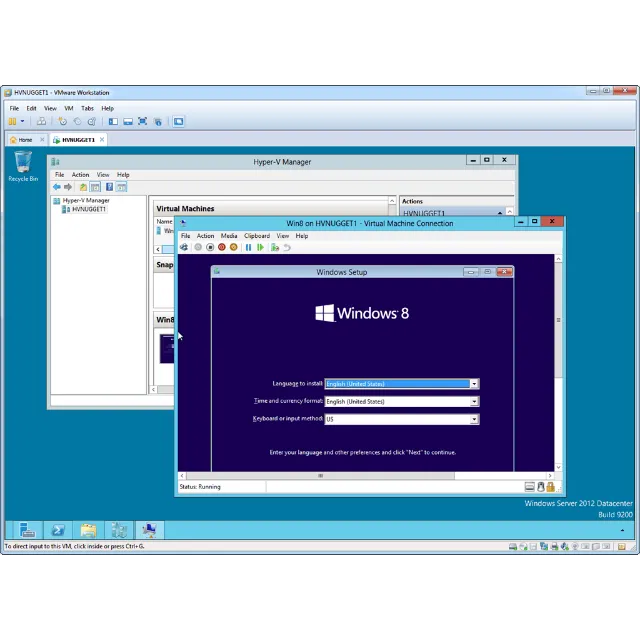Click the keyboard icon in the VM Connection status bar
This screenshot has width=640, height=640.
(530, 487)
